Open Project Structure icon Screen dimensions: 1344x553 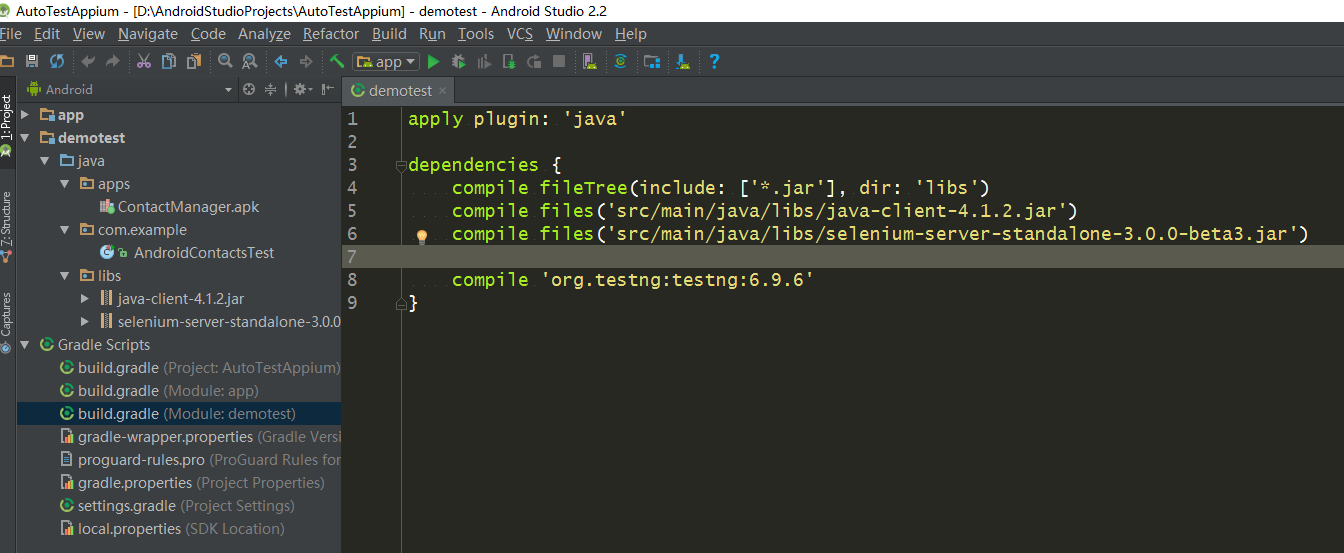click(x=652, y=61)
